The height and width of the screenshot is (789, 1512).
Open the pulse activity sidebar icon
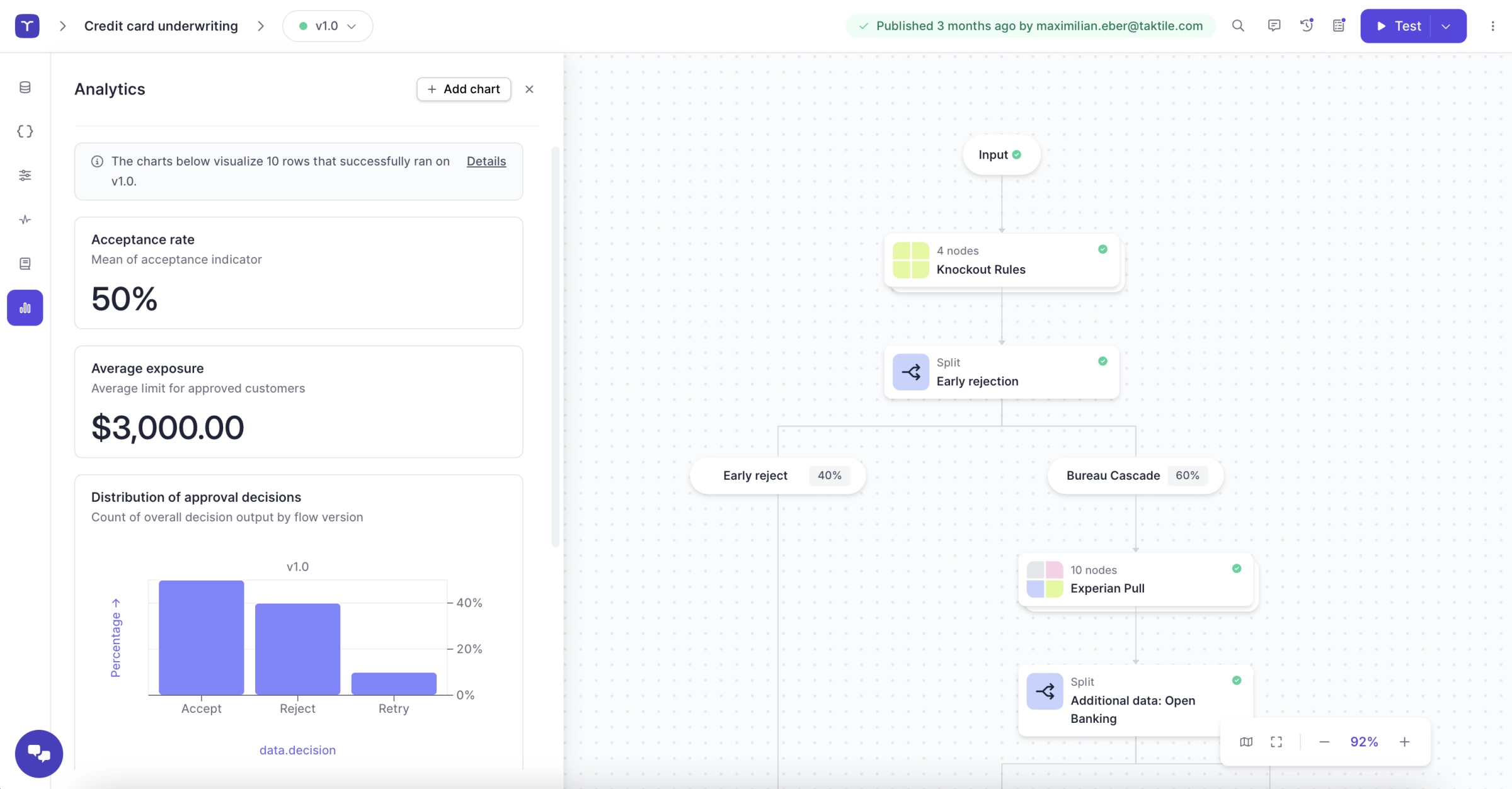tap(25, 220)
